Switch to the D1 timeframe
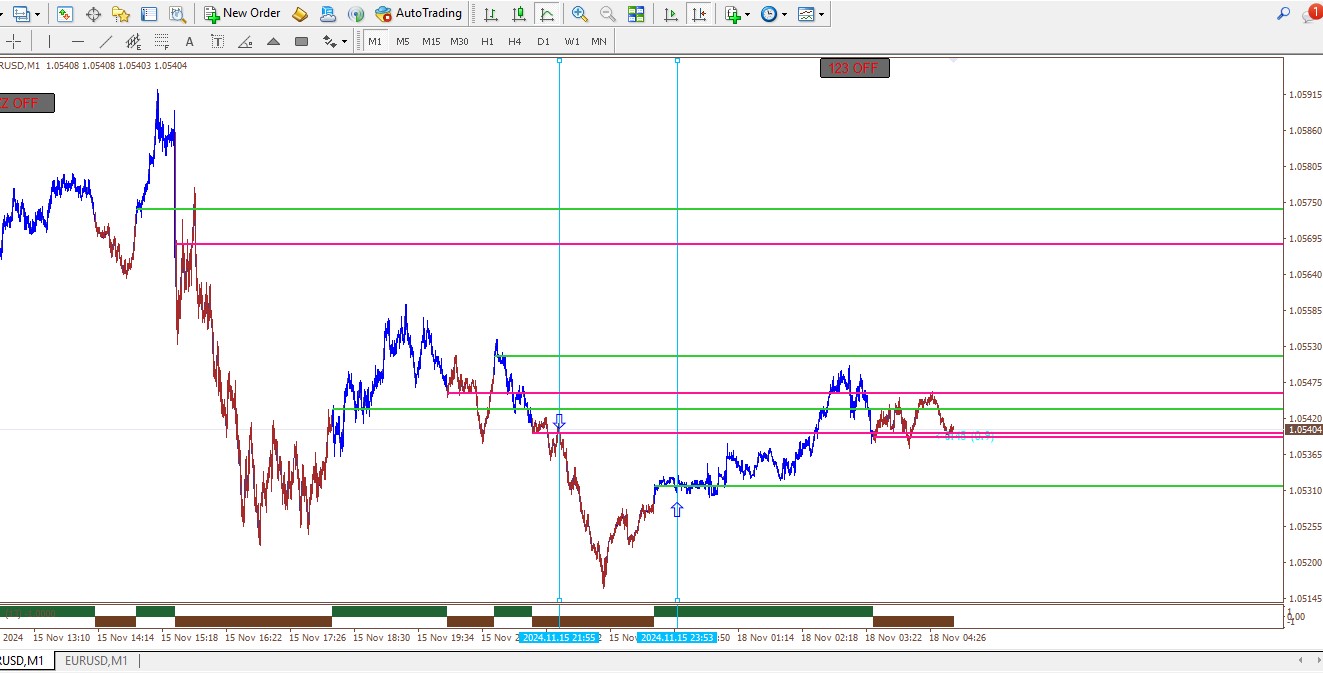This screenshot has width=1323, height=673. point(543,41)
